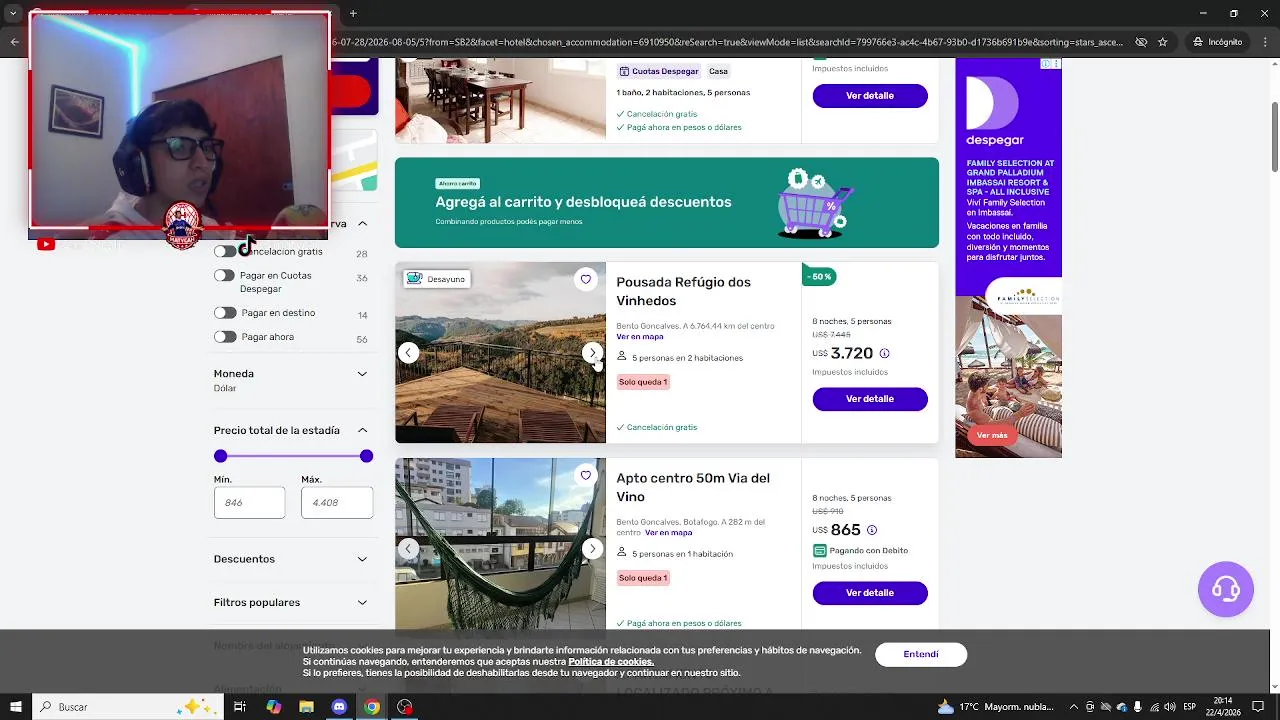The height and width of the screenshot is (720, 1280).
Task: Click the -50% discount badge
Action: [x=819, y=276]
